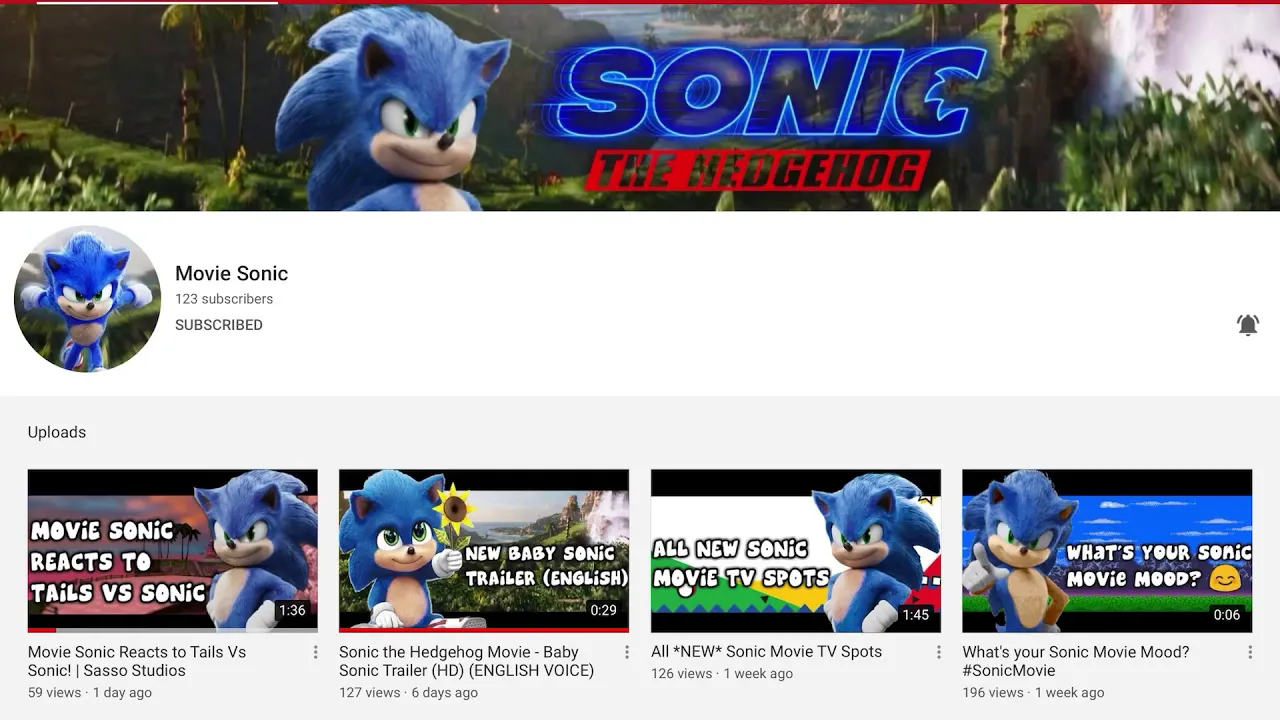Open the All *NEW* Sonic Movie TV Spots title

point(767,652)
